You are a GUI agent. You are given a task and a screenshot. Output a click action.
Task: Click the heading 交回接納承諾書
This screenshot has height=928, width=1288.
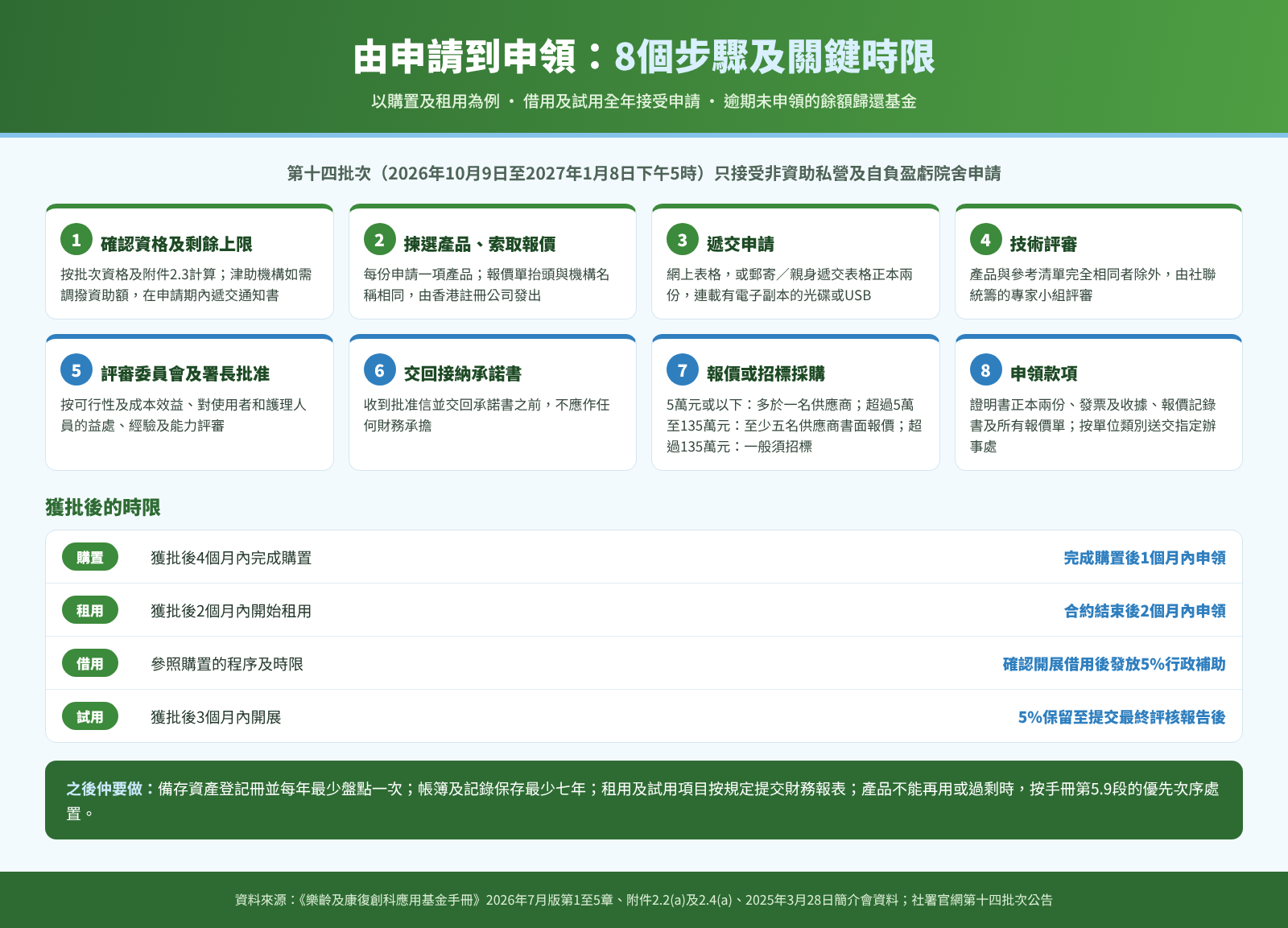[x=463, y=373]
